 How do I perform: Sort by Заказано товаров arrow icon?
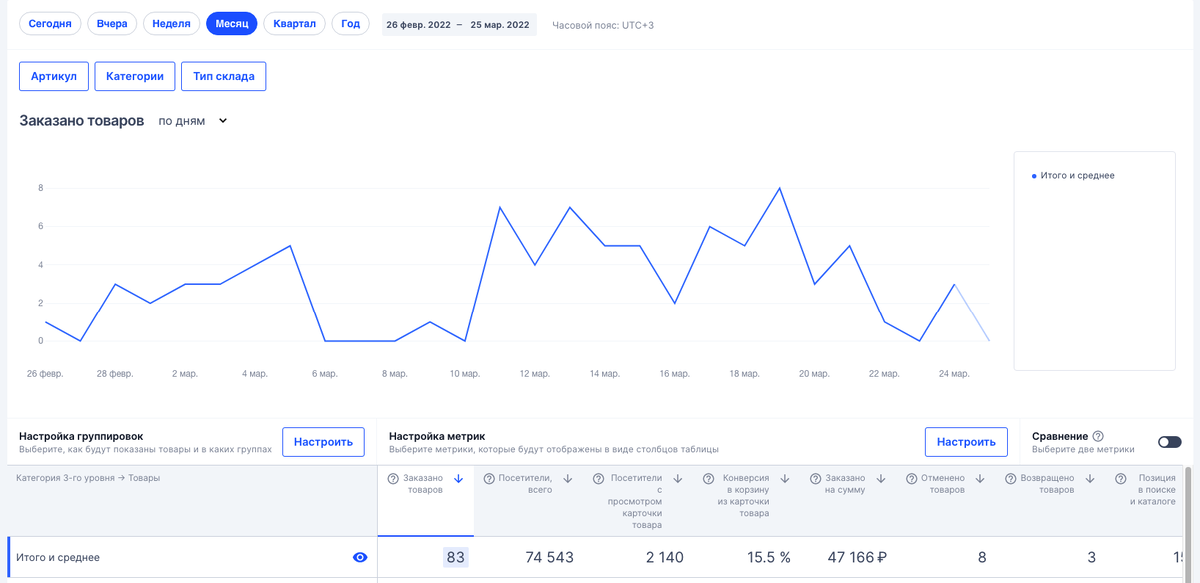point(459,479)
